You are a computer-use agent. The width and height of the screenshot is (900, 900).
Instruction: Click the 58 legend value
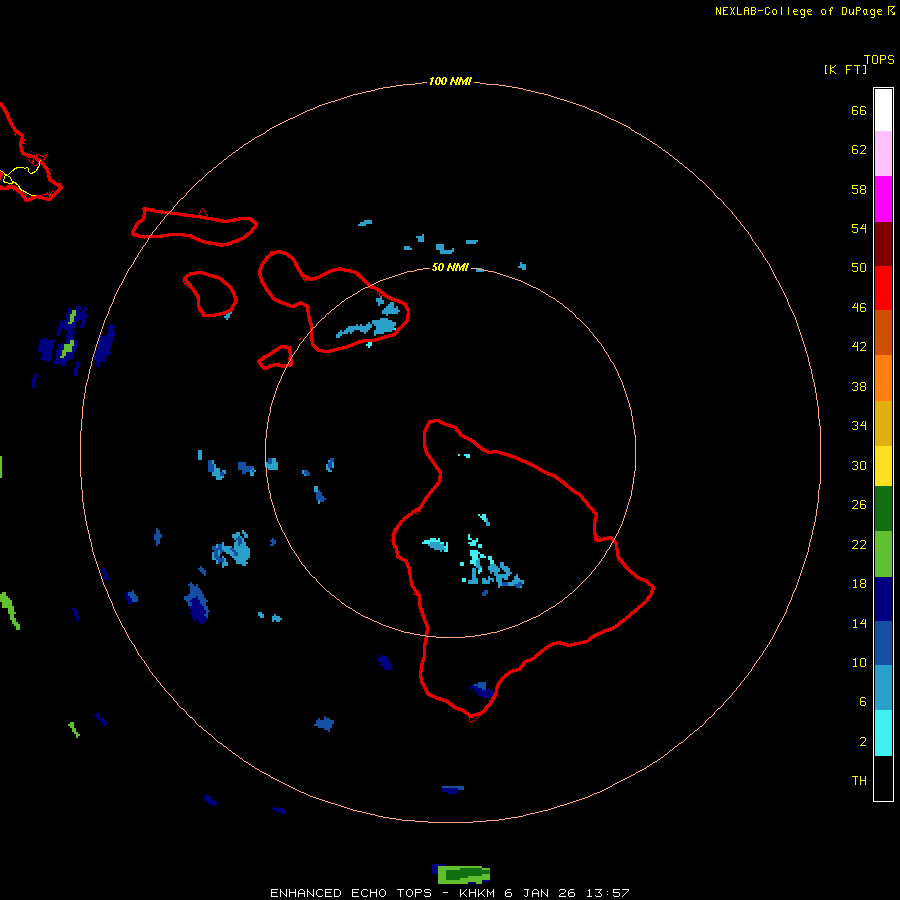[x=859, y=189]
